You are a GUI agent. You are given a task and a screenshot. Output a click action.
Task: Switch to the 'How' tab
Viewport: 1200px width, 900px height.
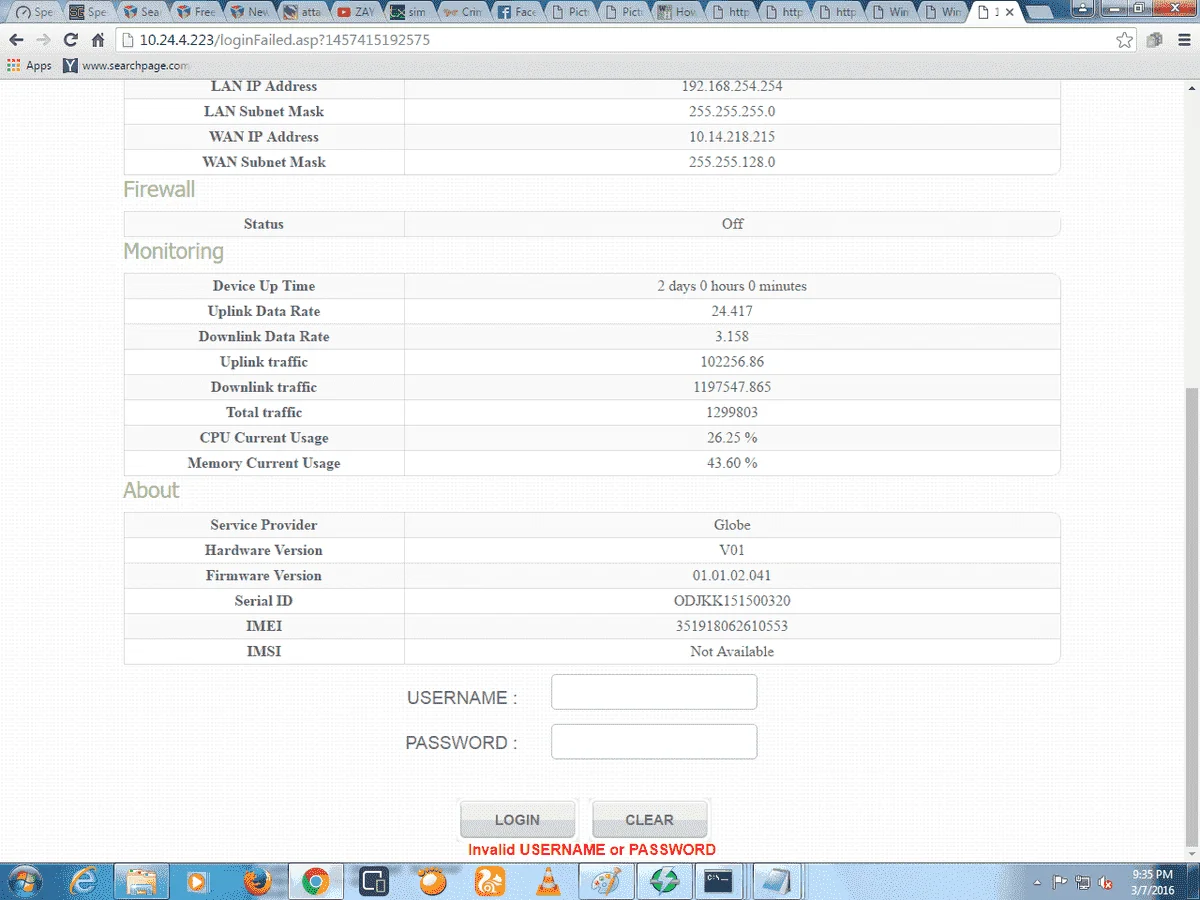pyautogui.click(x=678, y=13)
